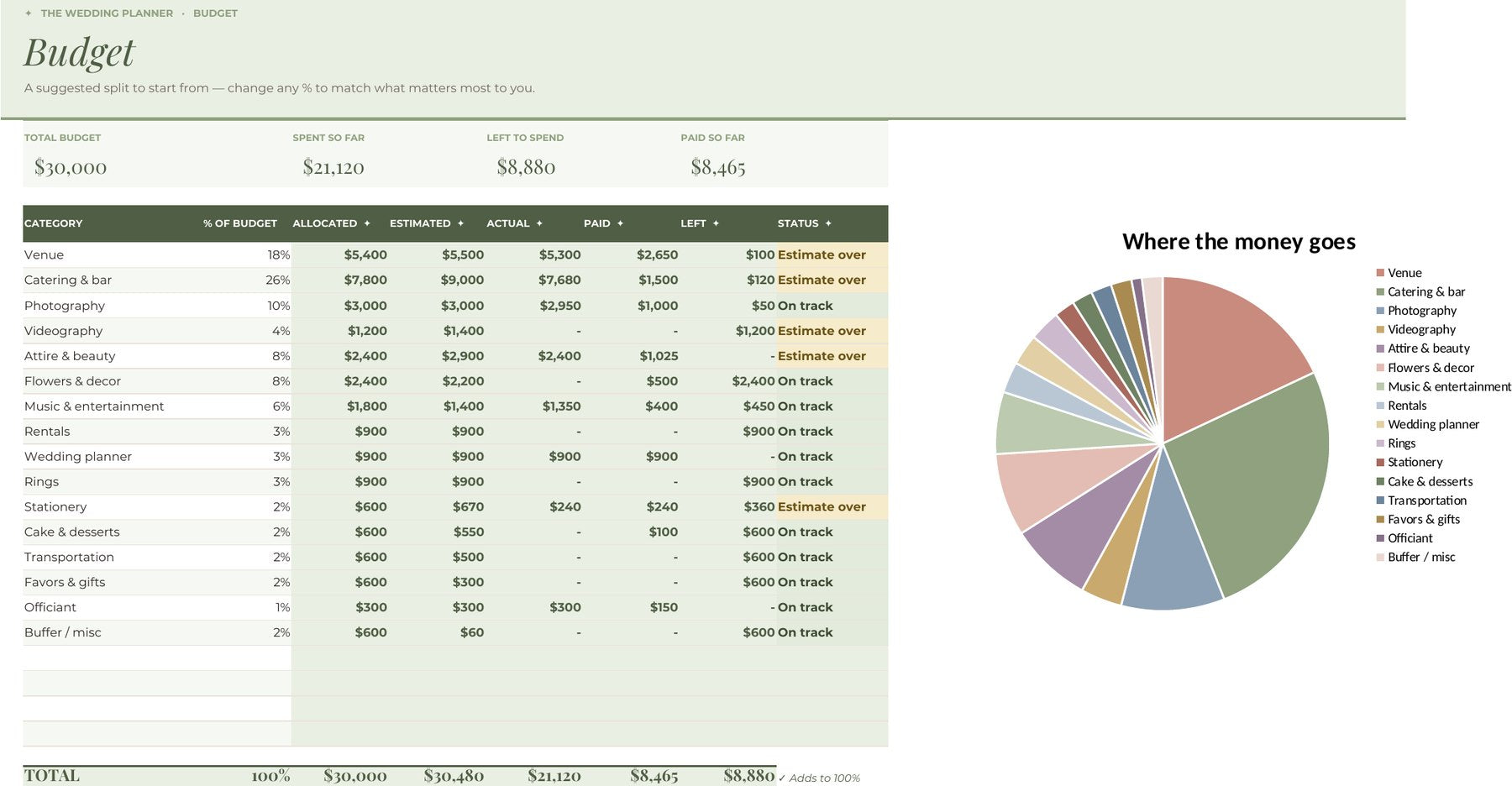Image resolution: width=1512 pixels, height=786 pixels.
Task: Click the Photography legend color swatch
Action: (x=1380, y=311)
